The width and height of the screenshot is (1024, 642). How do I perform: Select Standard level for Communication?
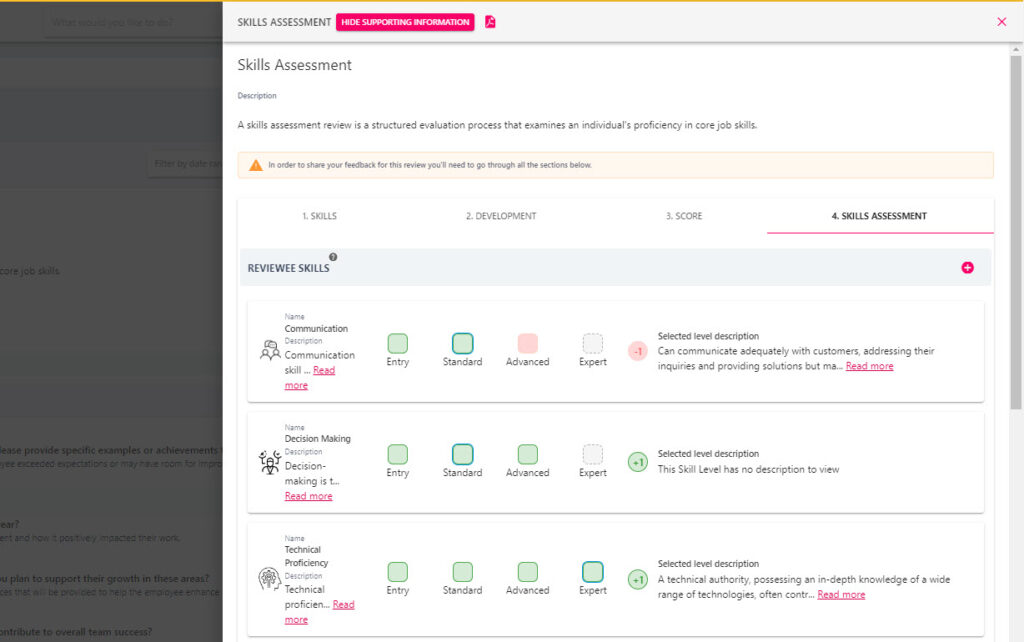point(462,344)
